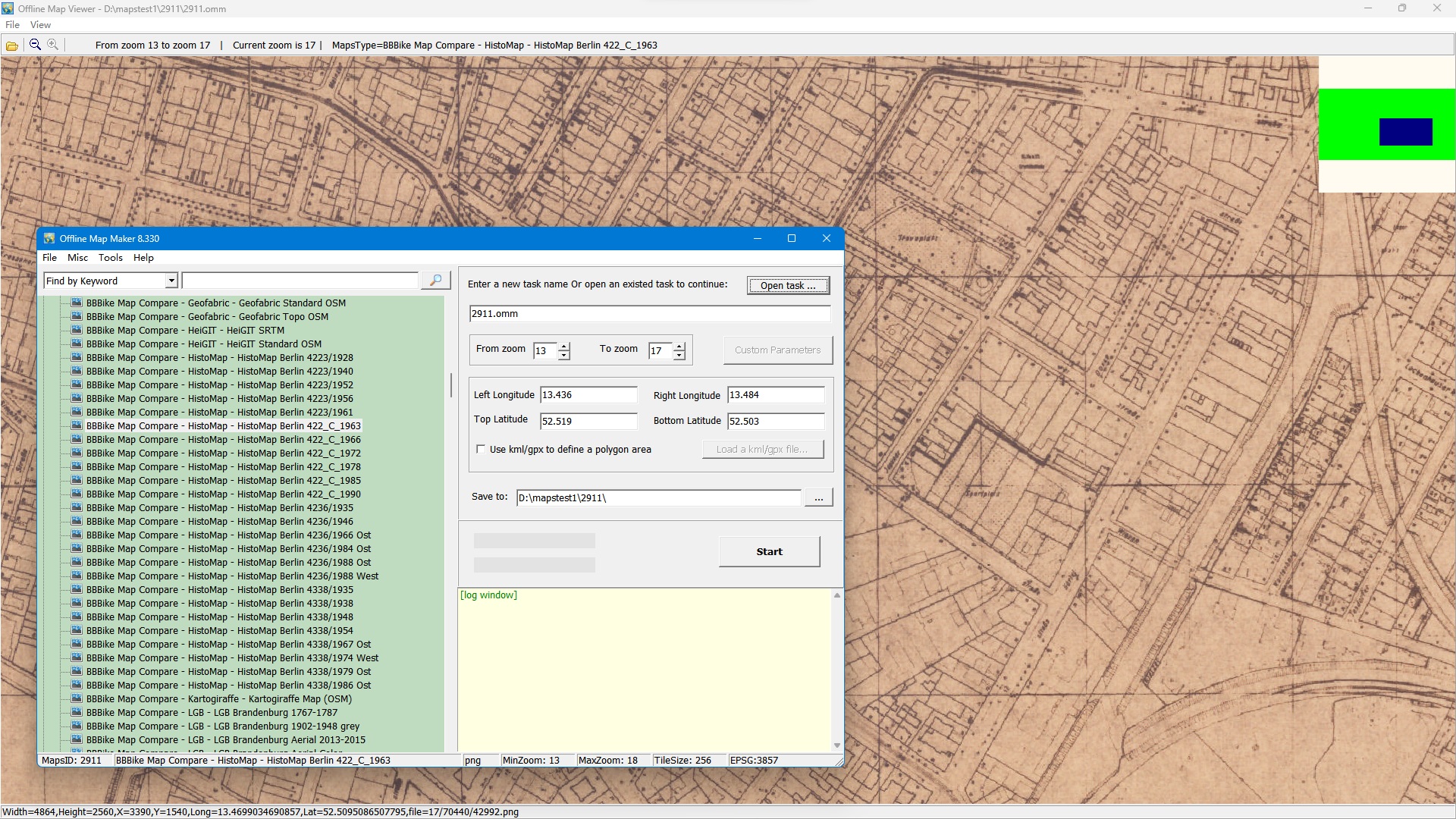This screenshot has width=1456, height=819.
Task: Click the Start button
Action: pyautogui.click(x=769, y=551)
